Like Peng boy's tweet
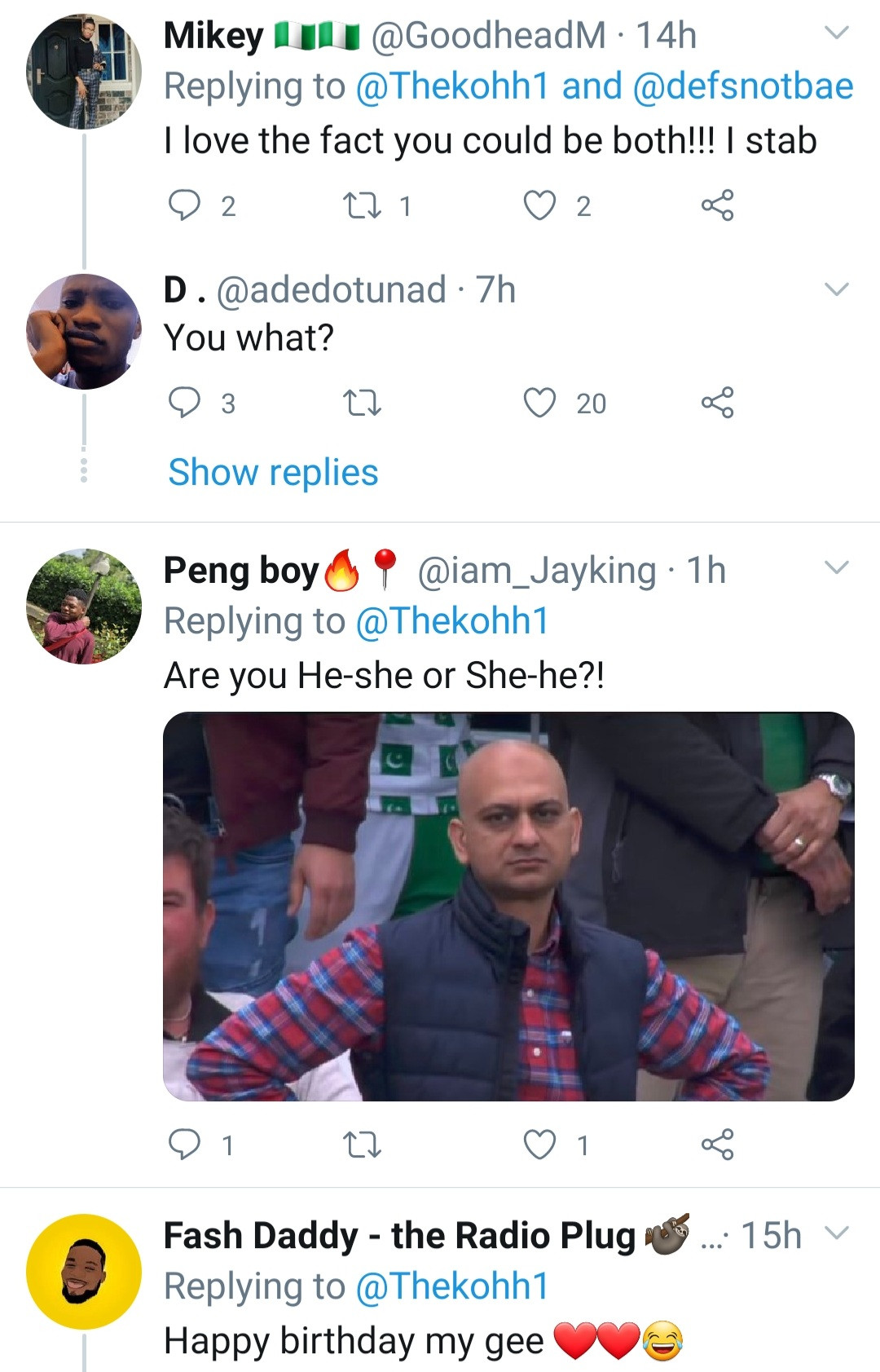Image resolution: width=880 pixels, height=1372 pixels. point(539,1145)
